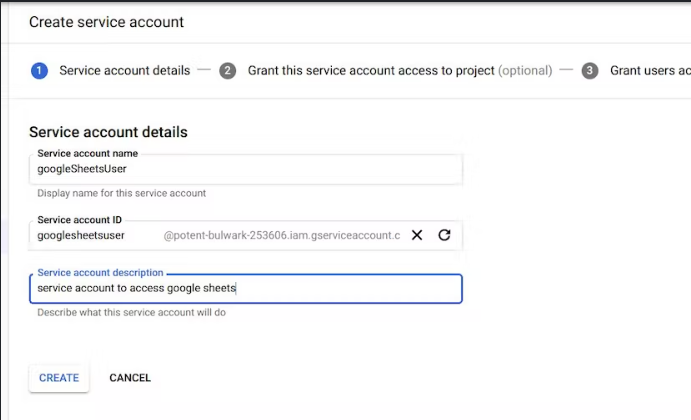Click the step 2 numbered circle icon
The image size is (691, 420).
(228, 71)
